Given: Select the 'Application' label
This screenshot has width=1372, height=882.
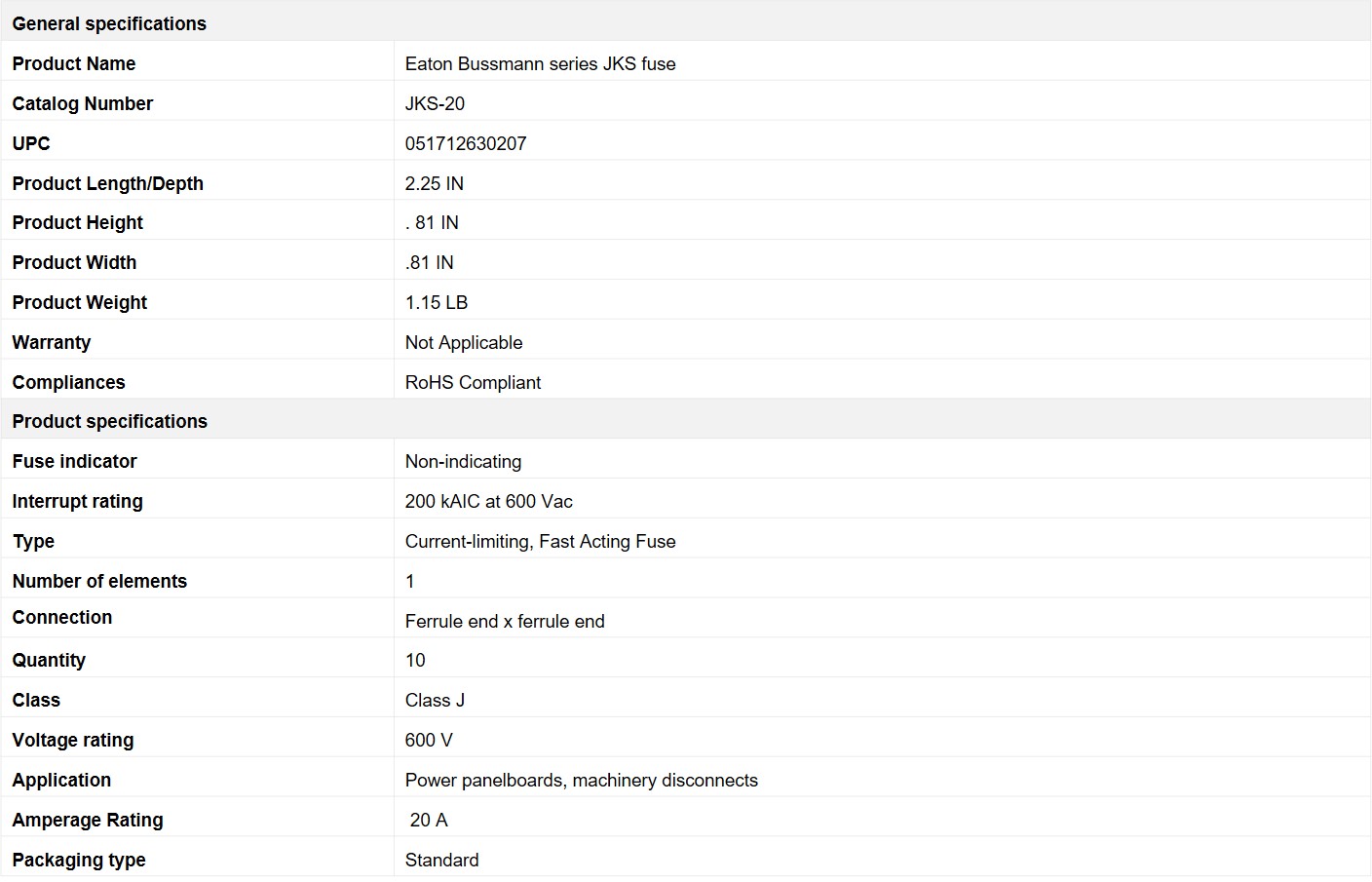Looking at the screenshot, I should tap(61, 780).
